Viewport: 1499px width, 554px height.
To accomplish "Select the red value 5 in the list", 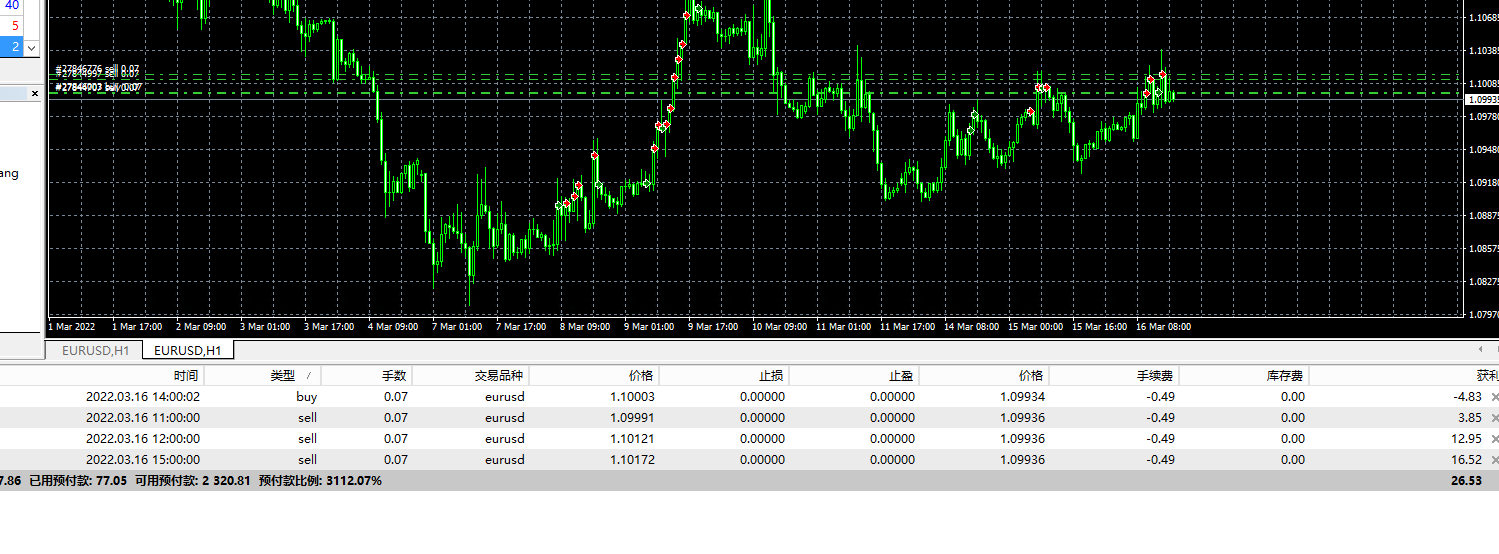I will 15,26.
